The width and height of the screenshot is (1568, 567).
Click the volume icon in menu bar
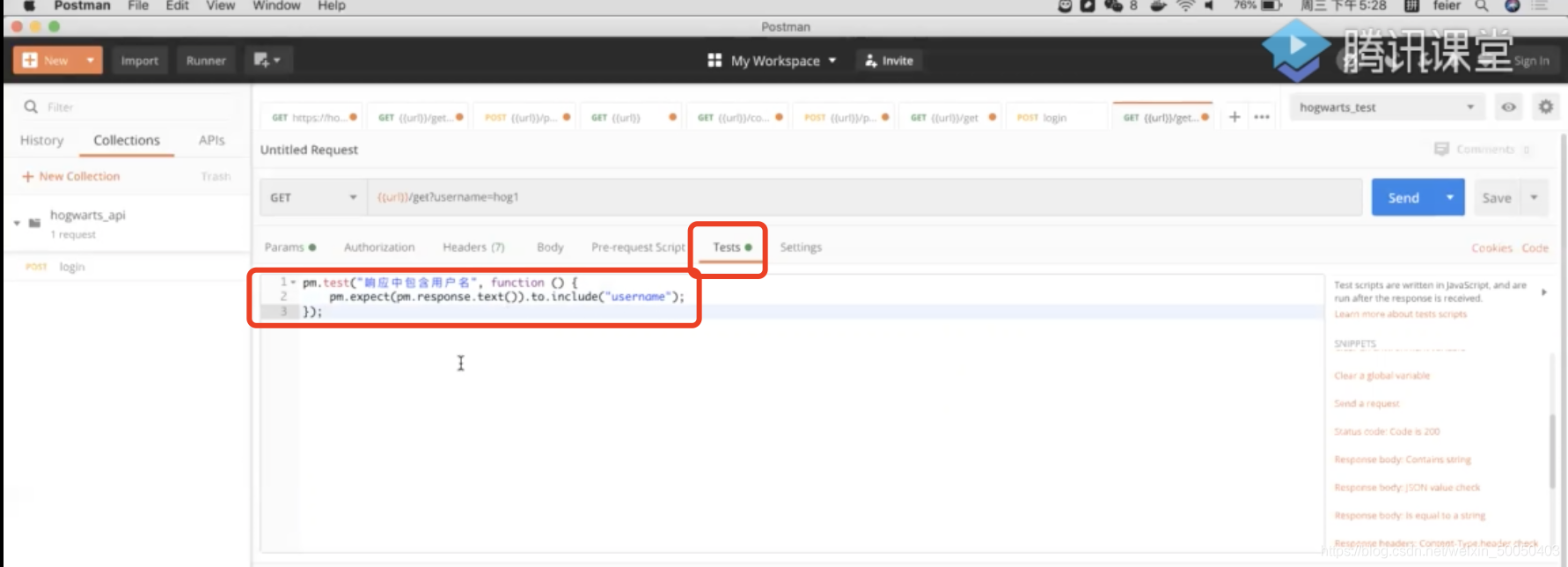pos(1210,5)
